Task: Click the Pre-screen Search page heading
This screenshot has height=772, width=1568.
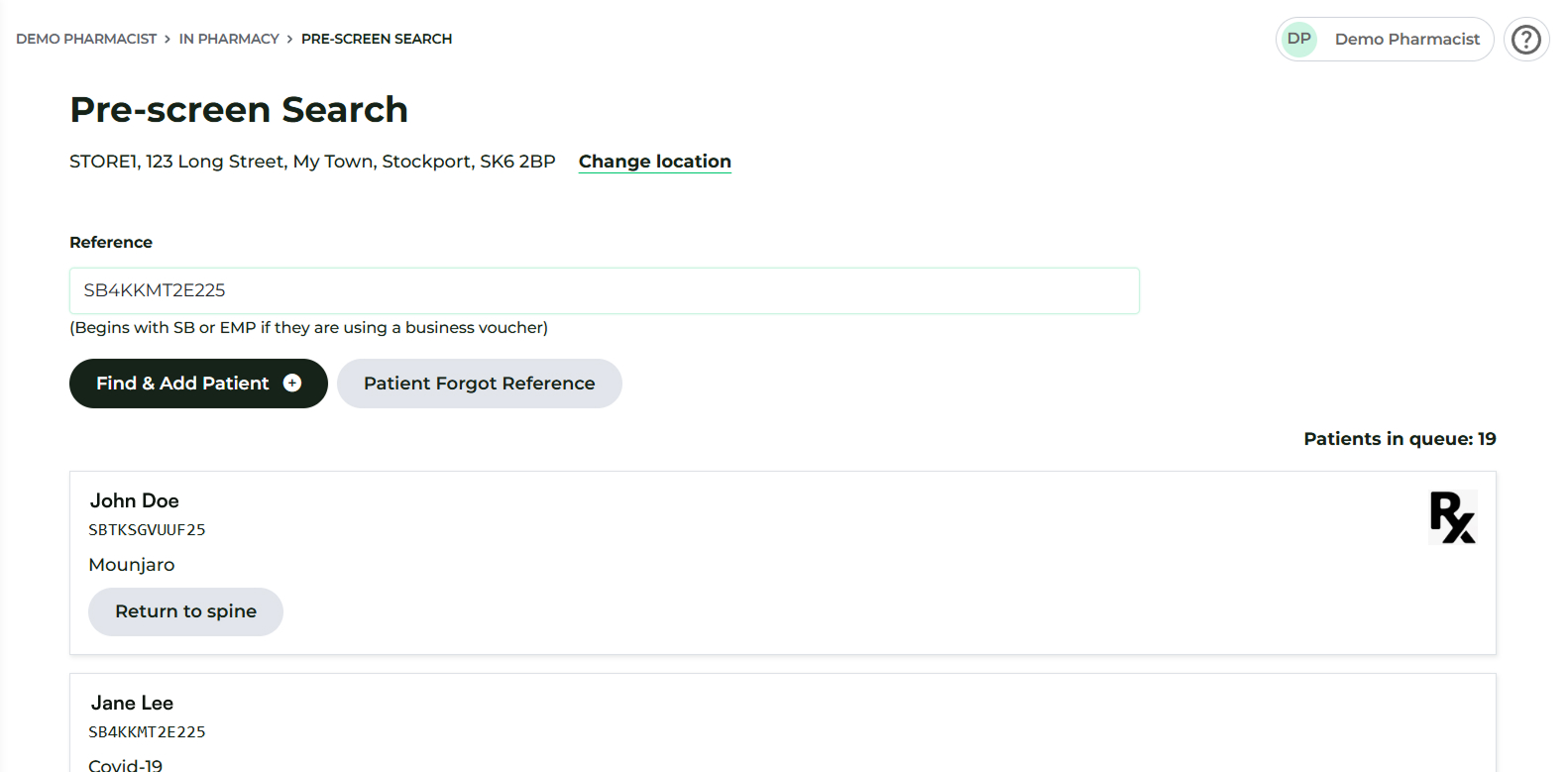Action: [x=239, y=109]
